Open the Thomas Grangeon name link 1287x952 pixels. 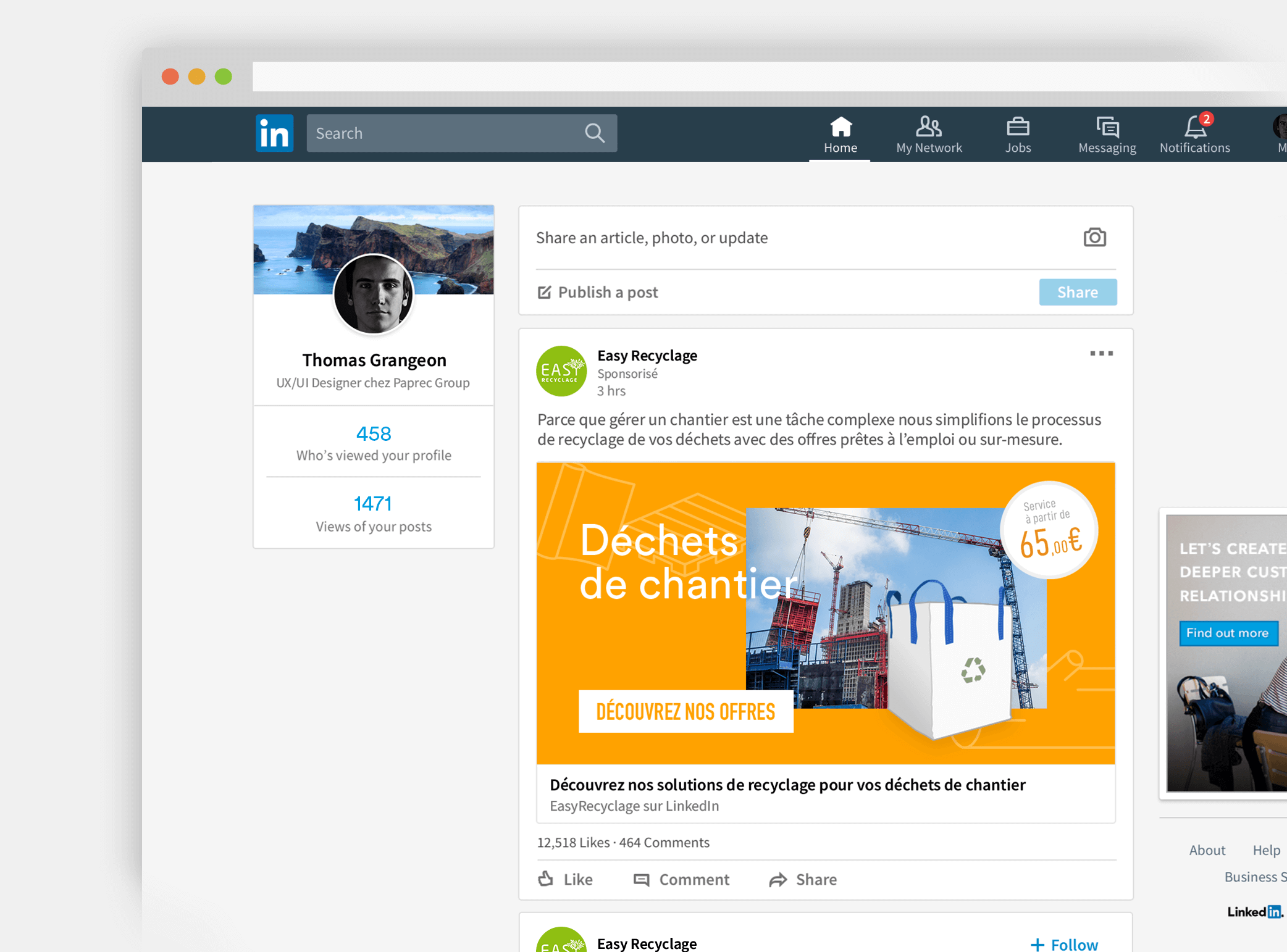tap(374, 360)
